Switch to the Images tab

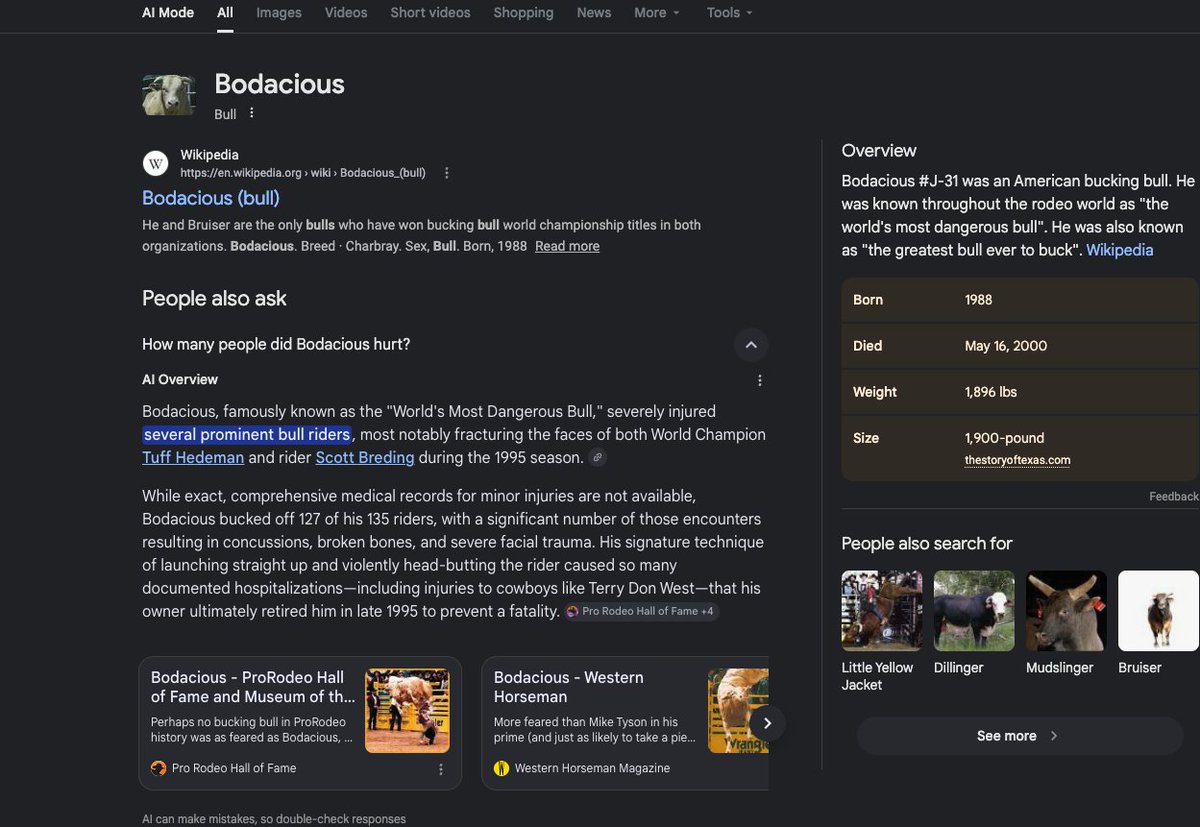coord(279,13)
